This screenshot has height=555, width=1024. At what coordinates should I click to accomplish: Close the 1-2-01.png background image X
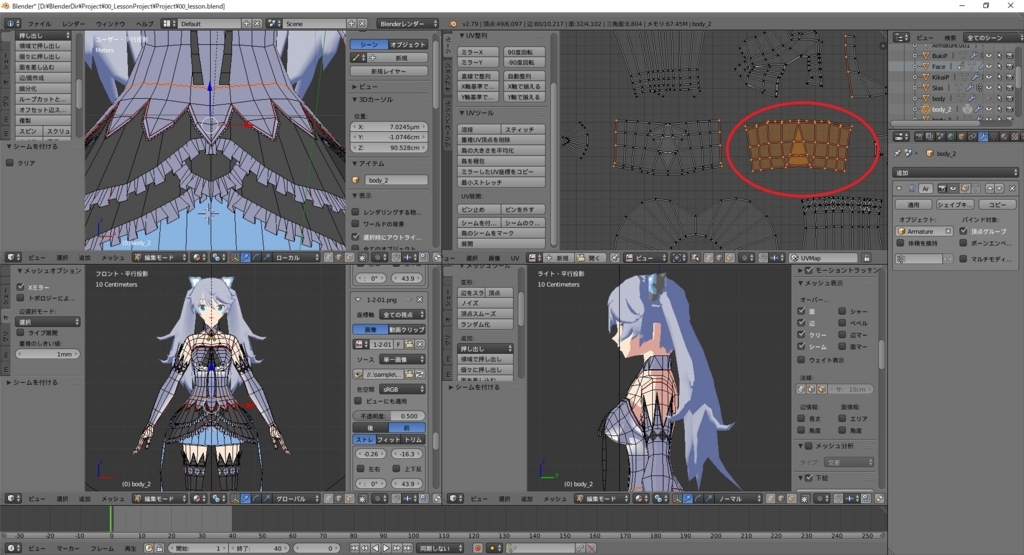pyautogui.click(x=419, y=300)
